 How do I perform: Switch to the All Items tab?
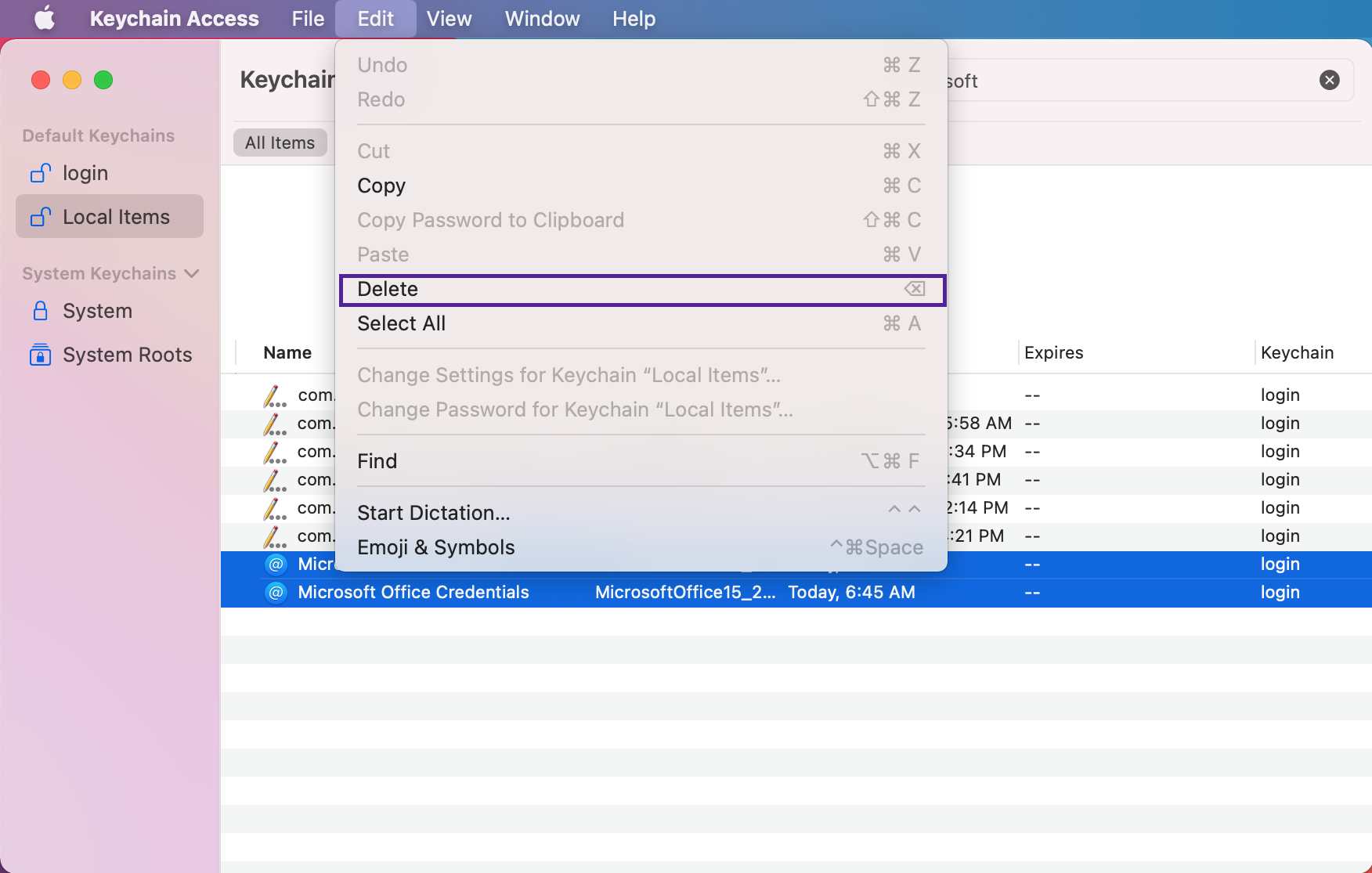pos(280,142)
